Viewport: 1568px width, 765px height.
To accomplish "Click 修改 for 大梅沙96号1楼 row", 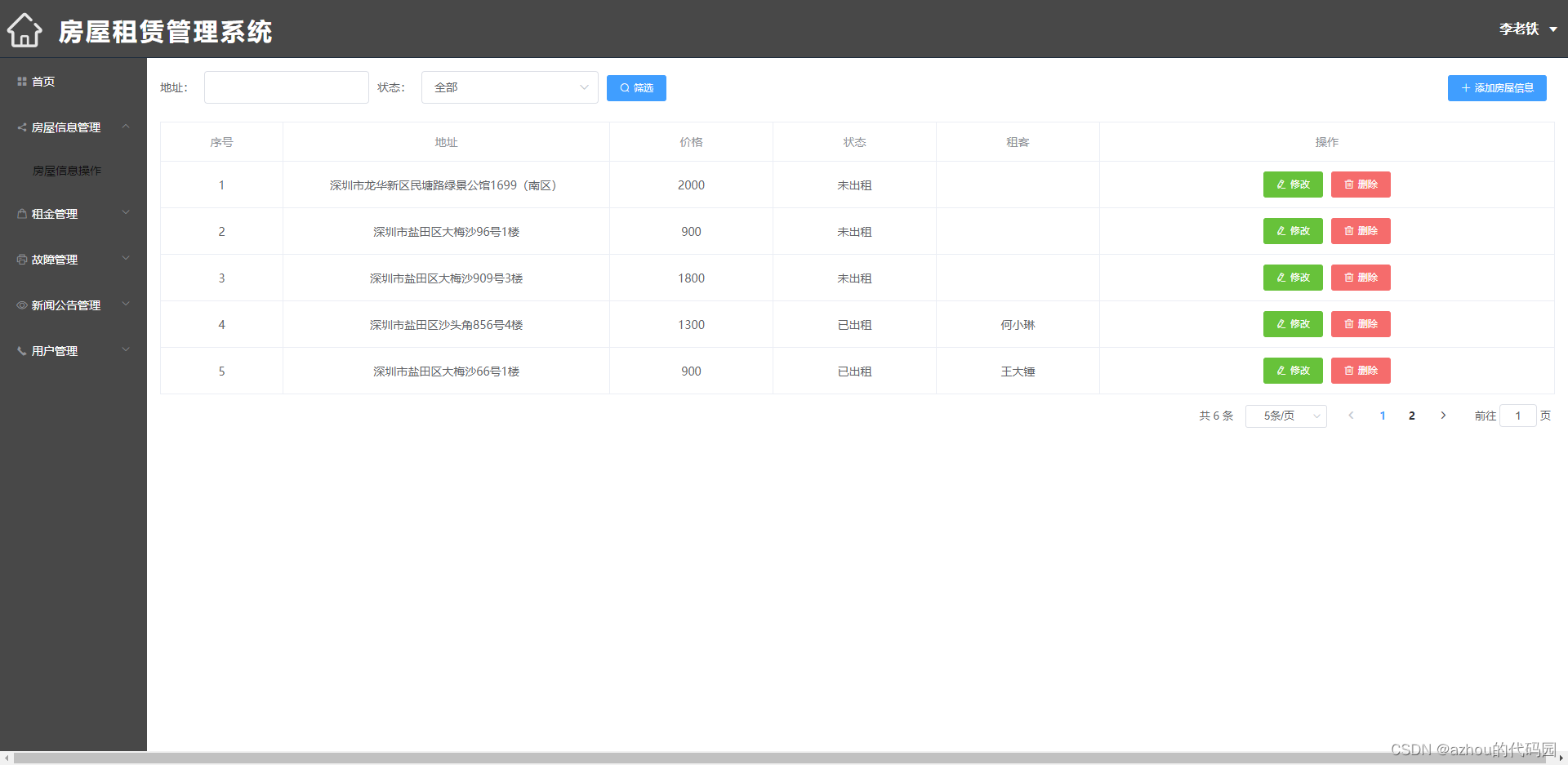I will 1293,231.
